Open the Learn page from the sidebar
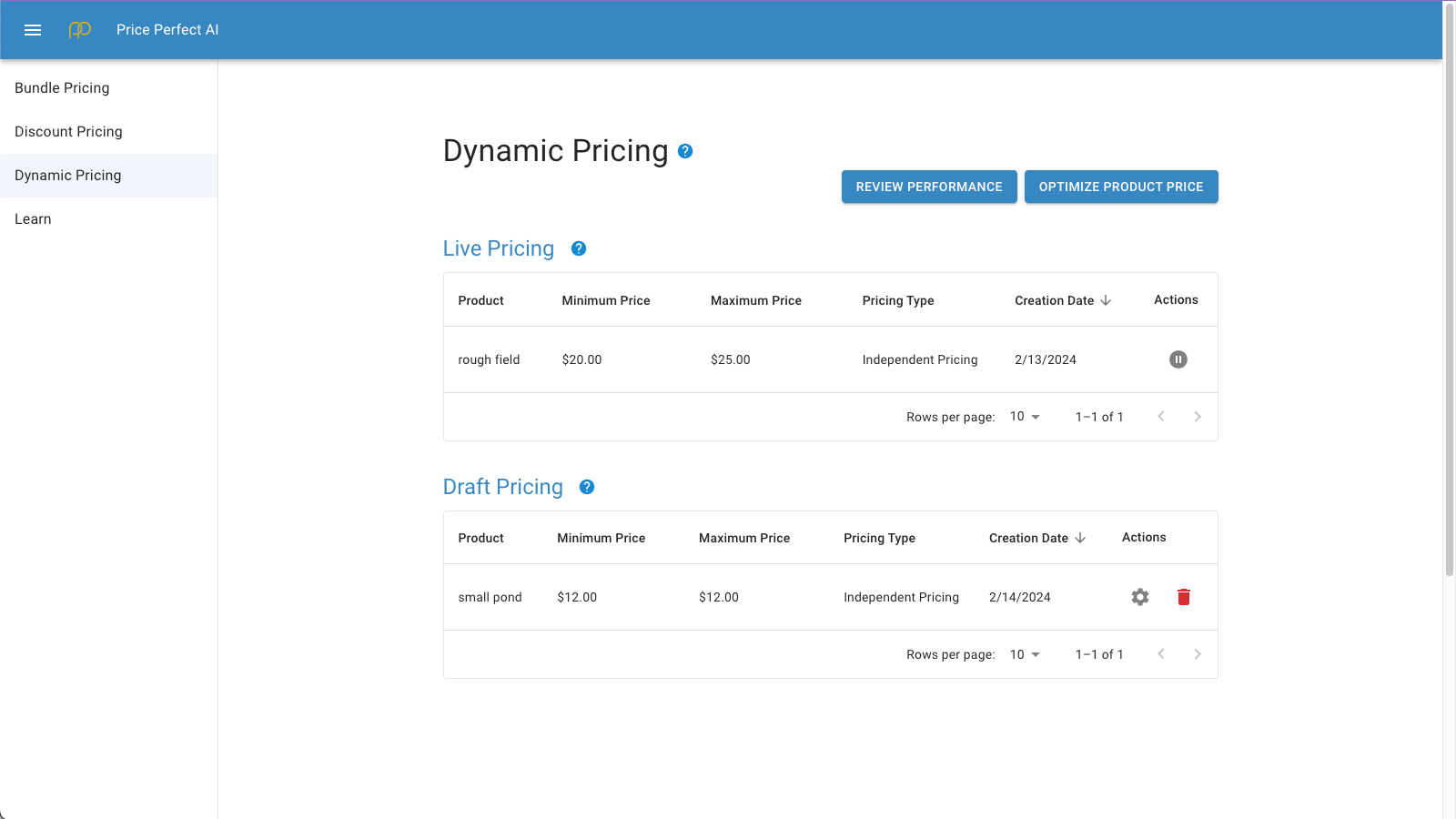 pyautogui.click(x=33, y=218)
